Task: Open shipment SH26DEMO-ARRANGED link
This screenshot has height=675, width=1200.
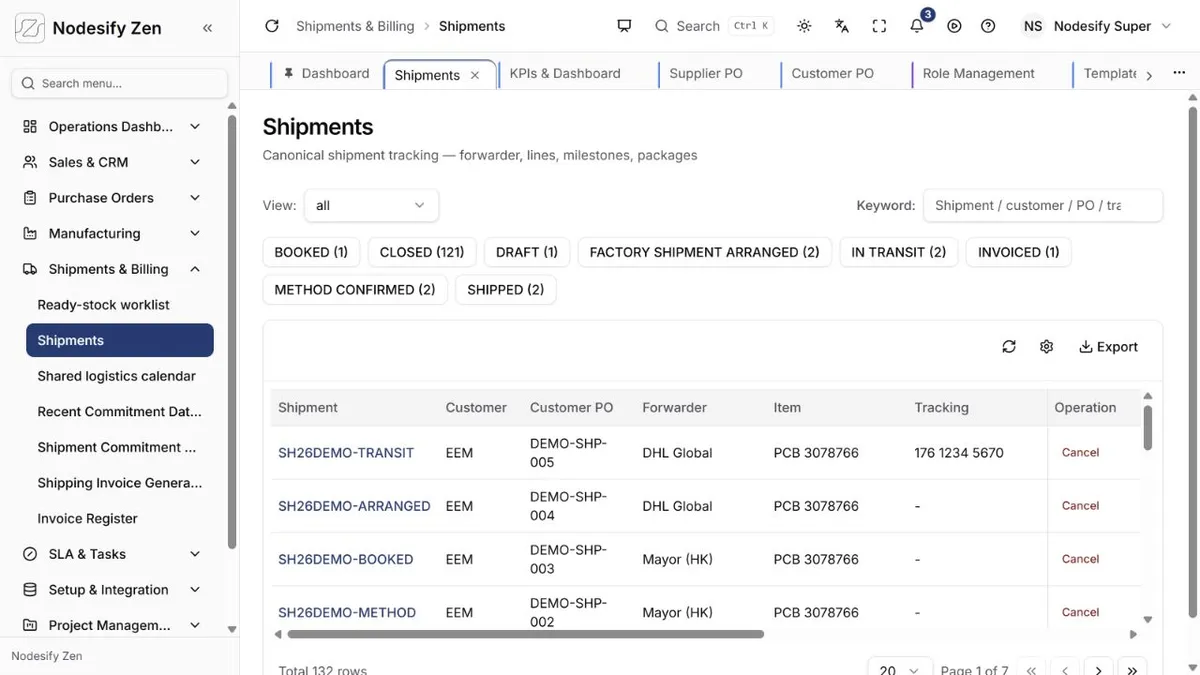Action: 354,506
